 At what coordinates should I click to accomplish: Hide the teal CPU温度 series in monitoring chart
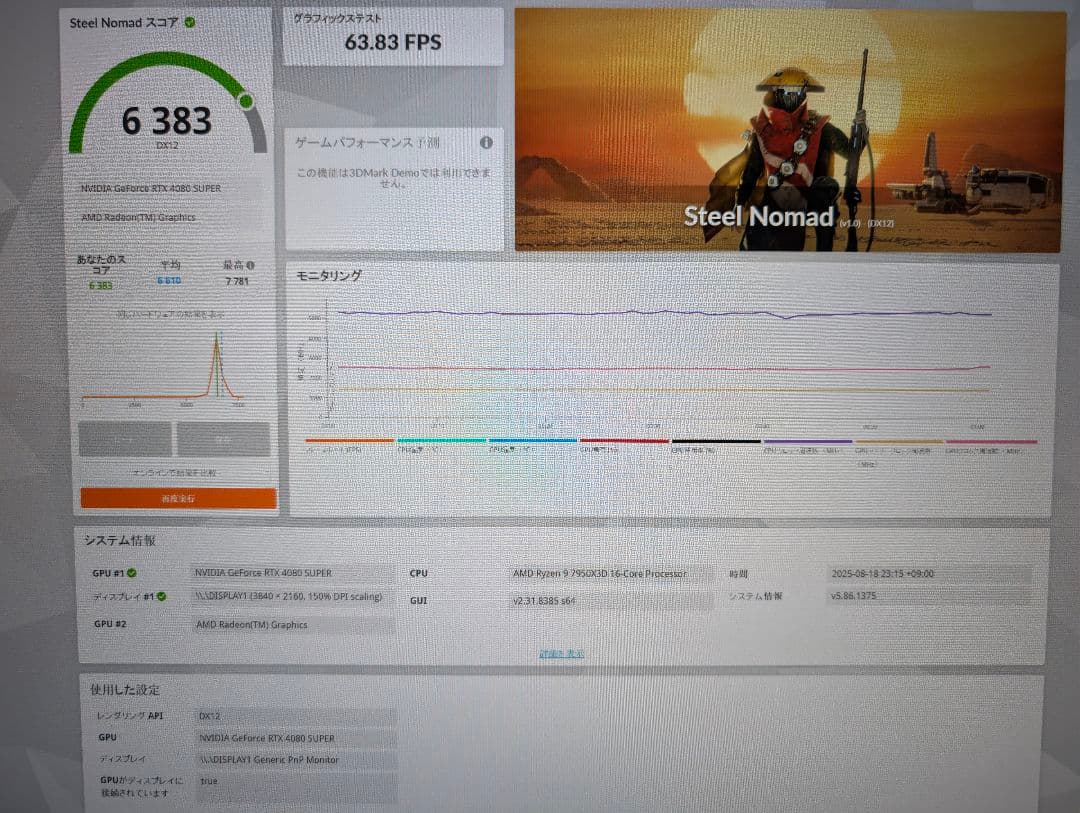pos(442,440)
